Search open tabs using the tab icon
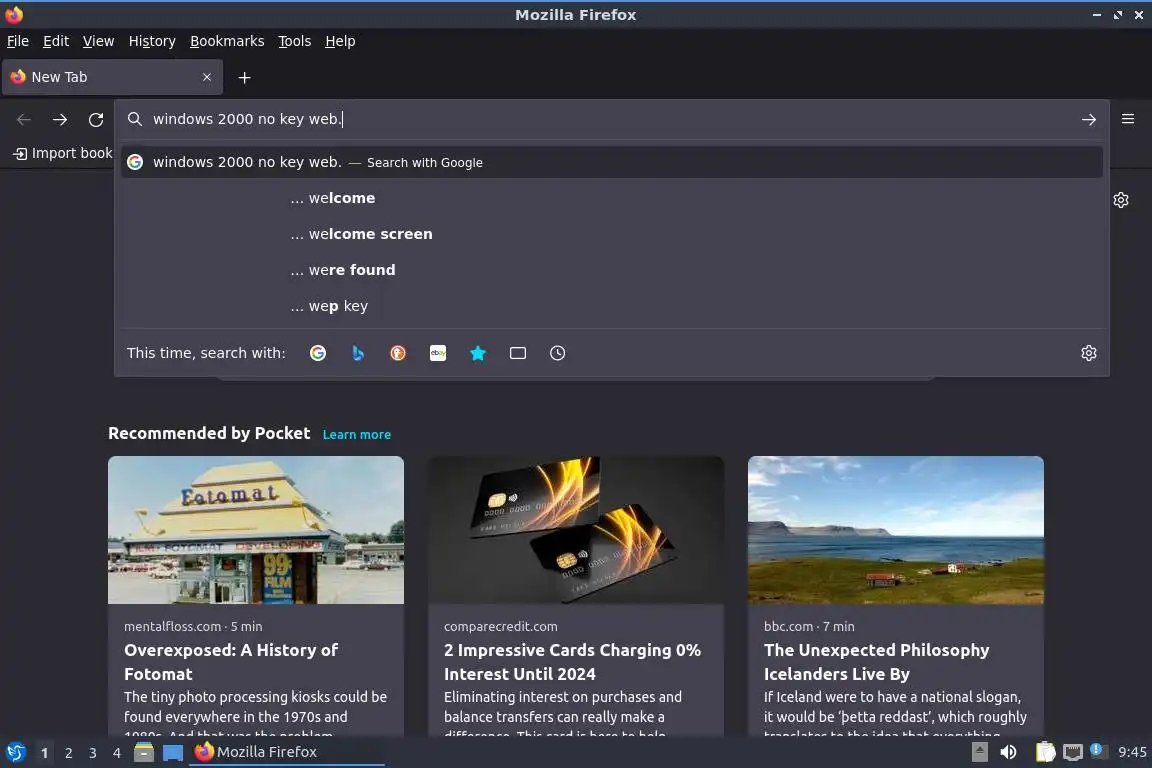This screenshot has width=1152, height=768. [518, 353]
